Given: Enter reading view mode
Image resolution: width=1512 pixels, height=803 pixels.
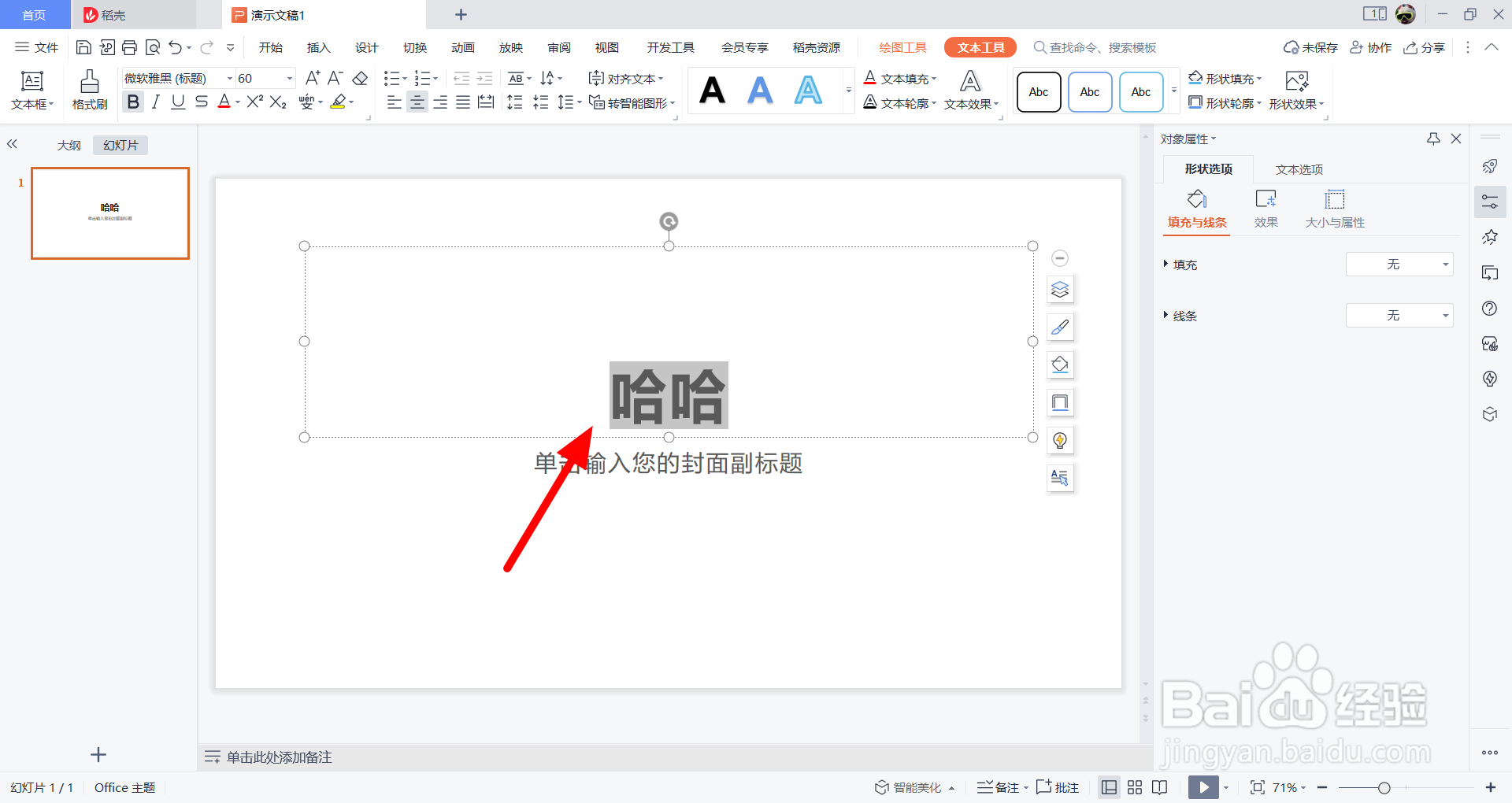Looking at the screenshot, I should tap(1158, 787).
